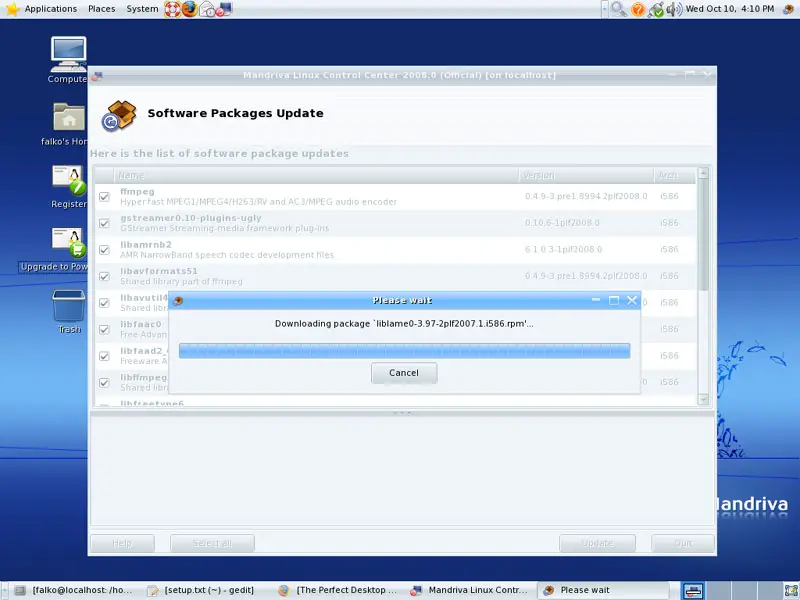Open the lifebuoy help launcher in the top panel
Image resolution: width=800 pixels, height=600 pixels.
[x=172, y=9]
